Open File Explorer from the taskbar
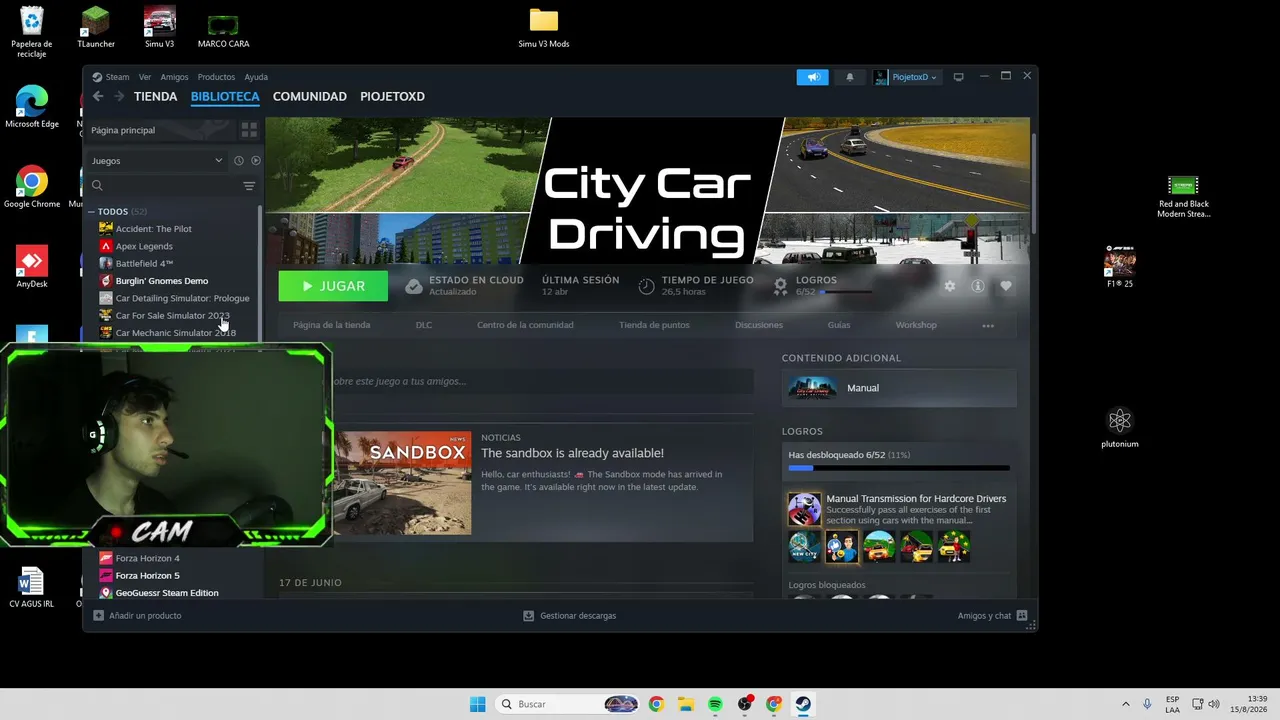 click(x=685, y=704)
